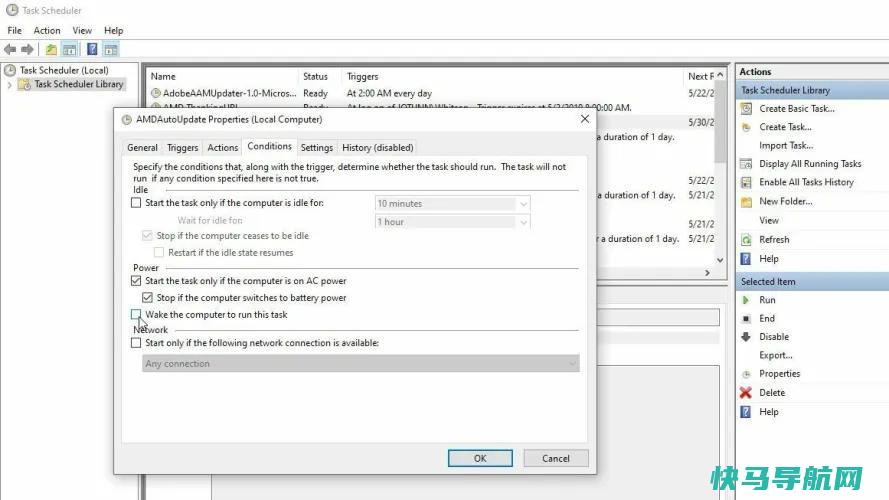Viewport: 889px width, 500px height.
Task: Click Export in Selected Item actions
Action: (x=776, y=355)
